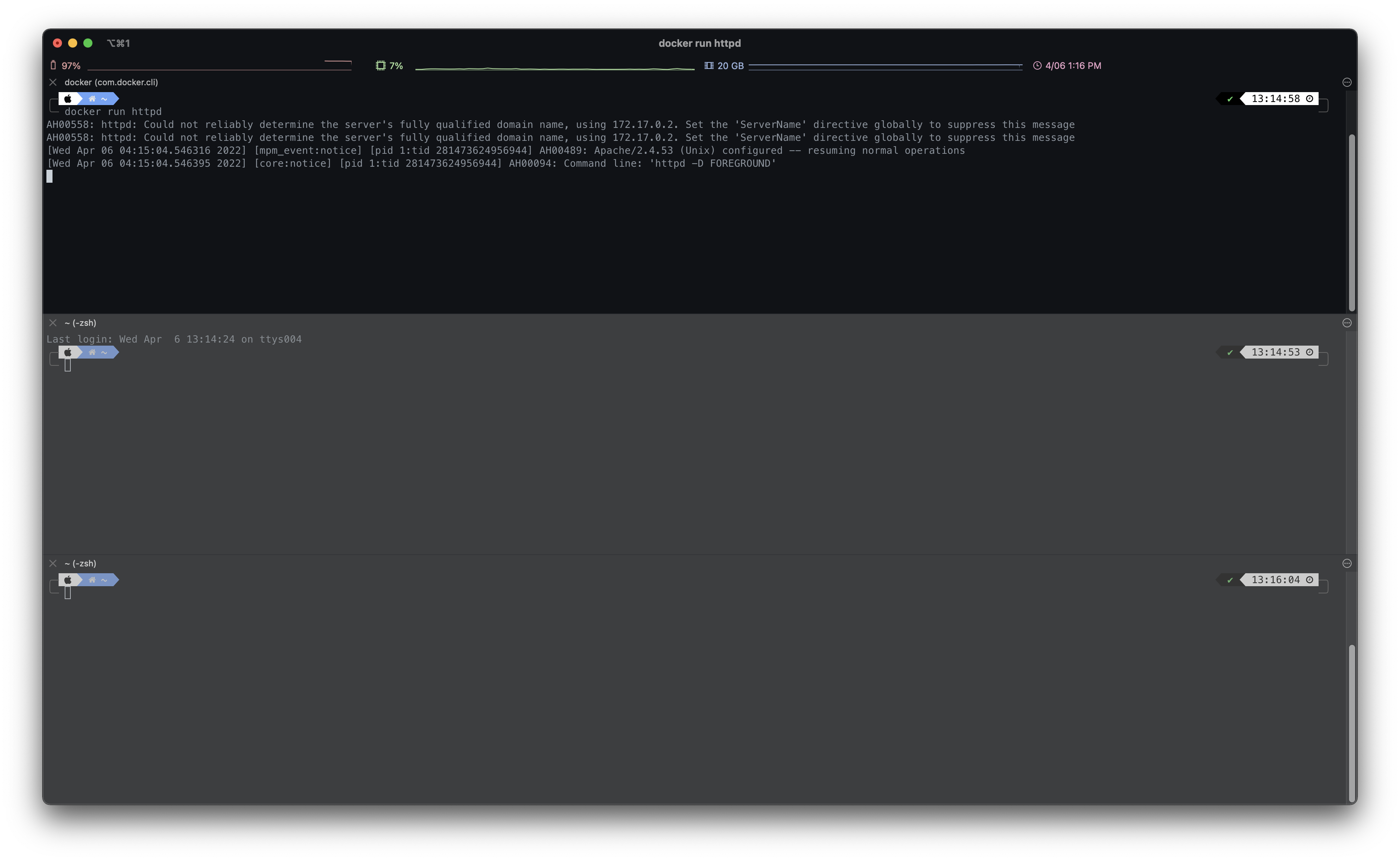Close the bottom ~ (-zsh) pane
Viewport: 1400px width, 861px height.
point(53,563)
